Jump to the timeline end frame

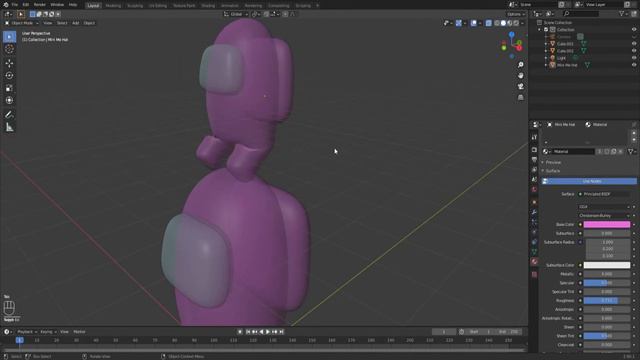click(281, 332)
